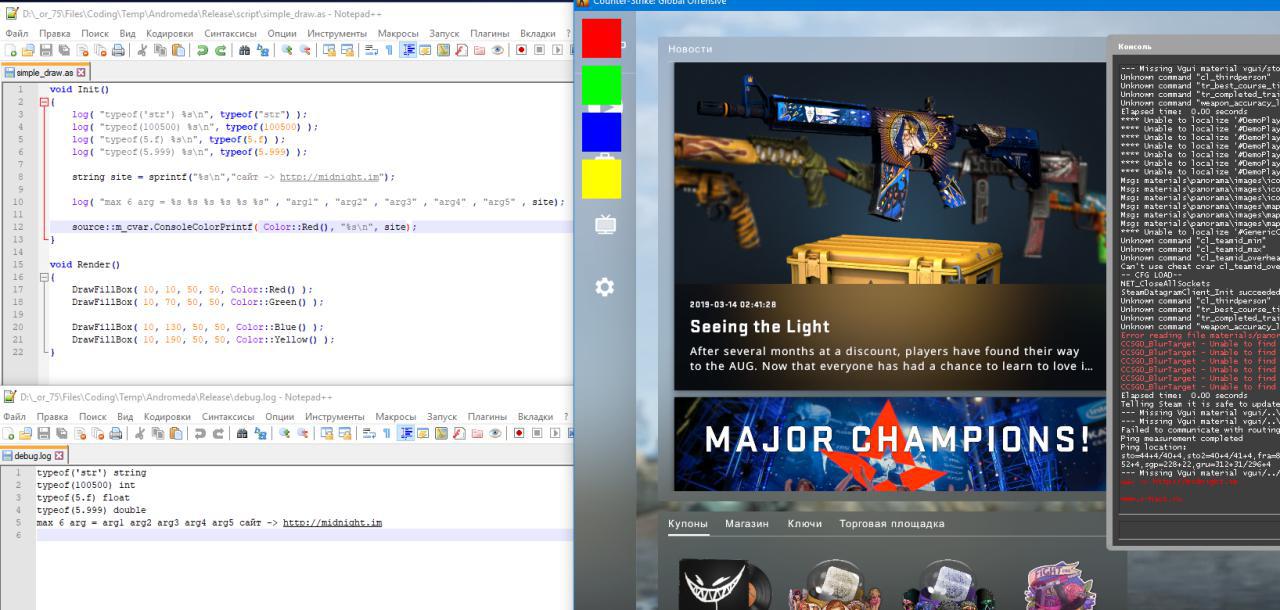
Task: Toggle Indent Guide in debug.log window toolbar
Action: [x=407, y=433]
